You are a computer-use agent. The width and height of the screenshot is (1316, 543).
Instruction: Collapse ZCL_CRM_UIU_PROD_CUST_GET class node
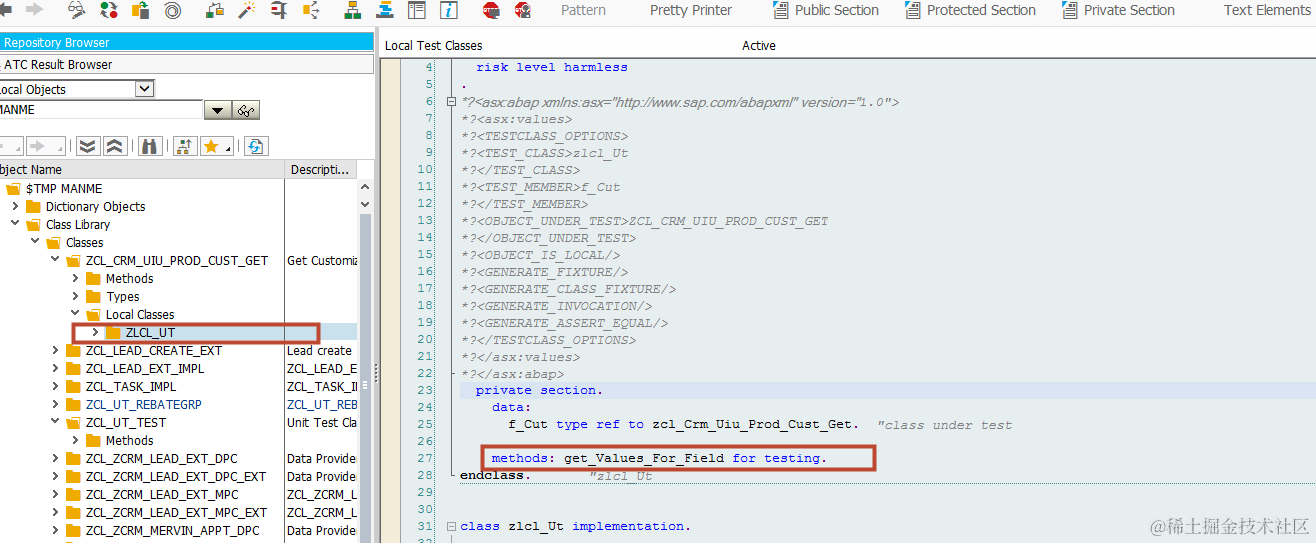click(55, 260)
